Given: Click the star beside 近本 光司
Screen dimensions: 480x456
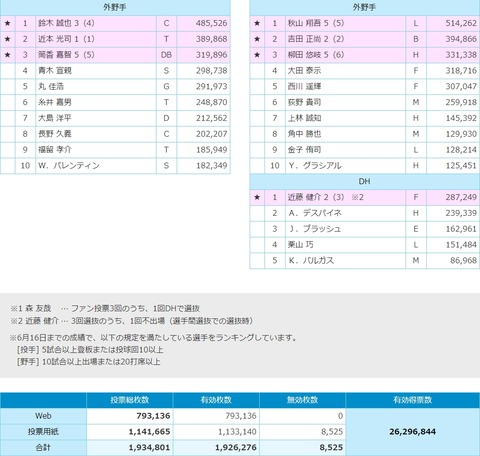Looking at the screenshot, I should (8, 39).
